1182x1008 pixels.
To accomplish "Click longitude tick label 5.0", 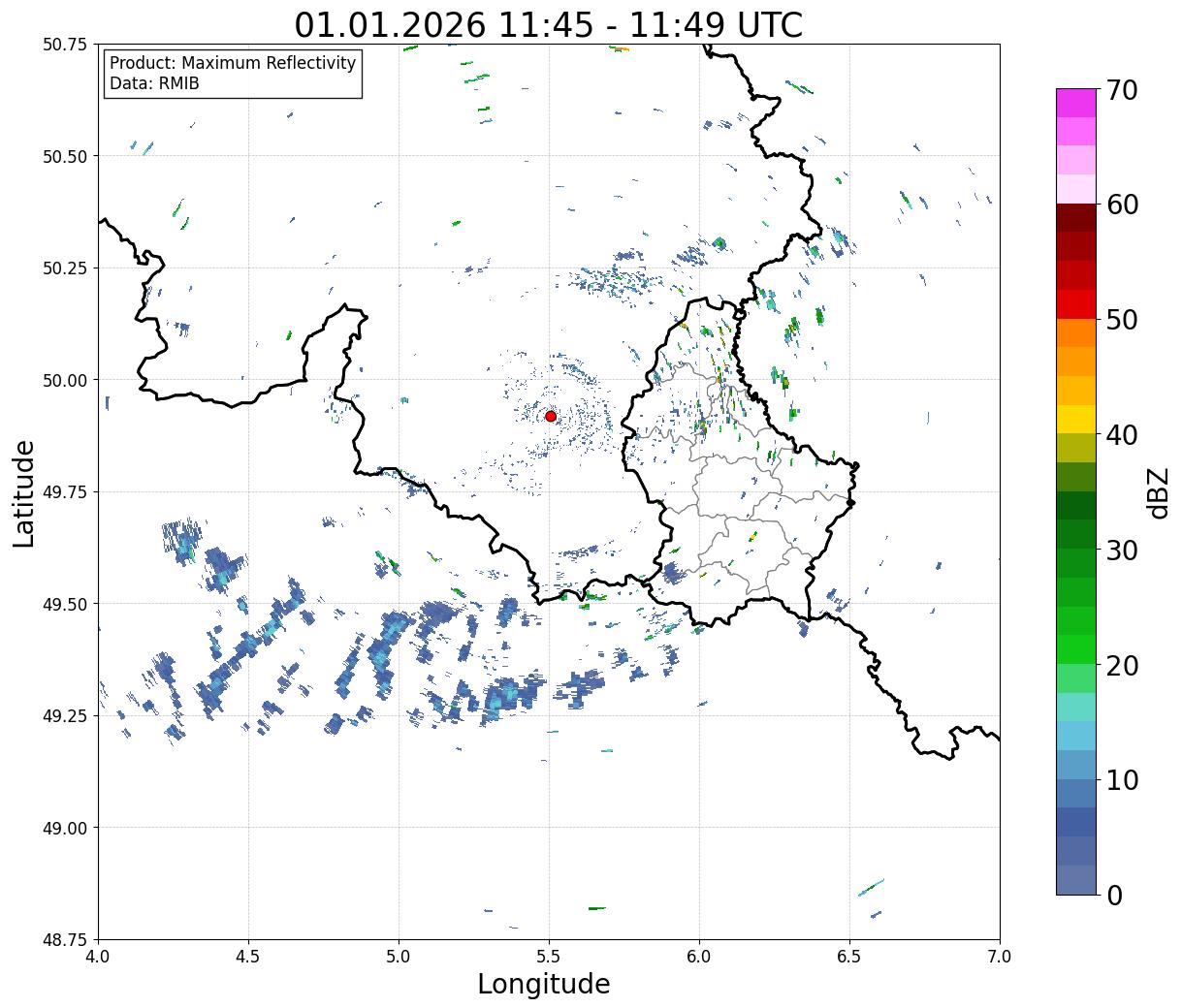I will [399, 957].
